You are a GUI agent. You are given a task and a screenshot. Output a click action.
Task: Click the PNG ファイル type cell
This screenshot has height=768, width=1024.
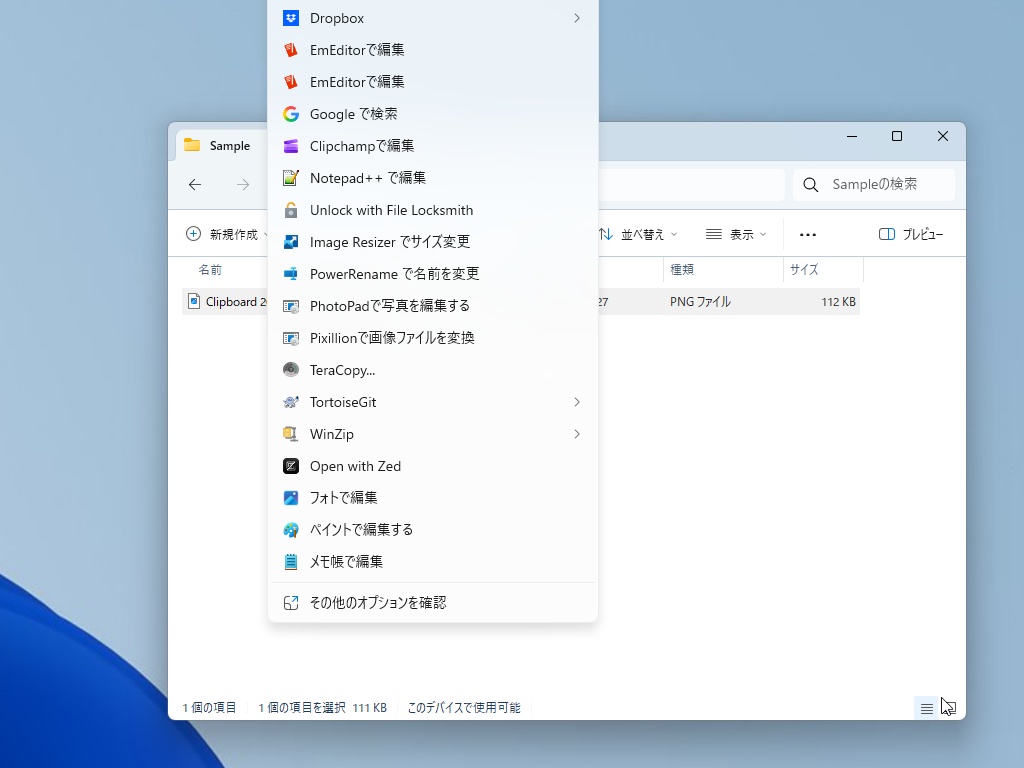pos(700,302)
